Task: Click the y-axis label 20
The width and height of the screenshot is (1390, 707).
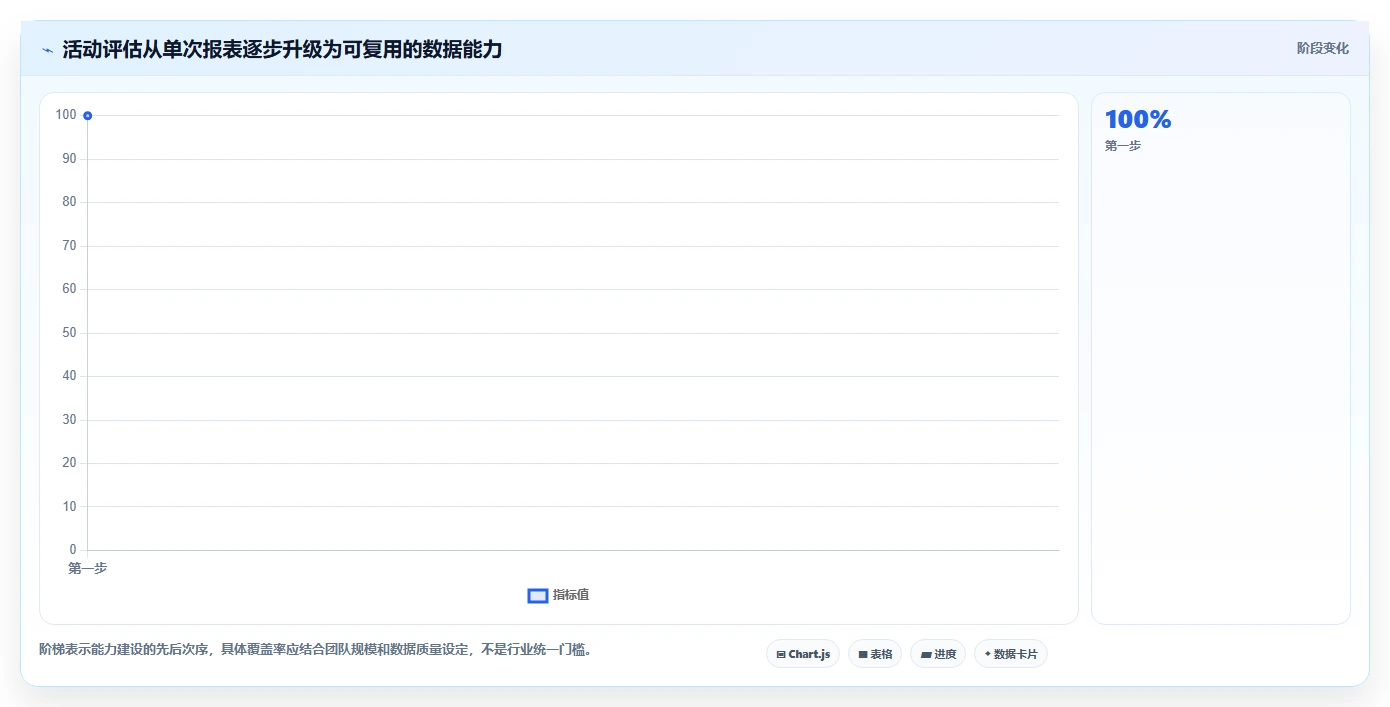Action: point(69,463)
